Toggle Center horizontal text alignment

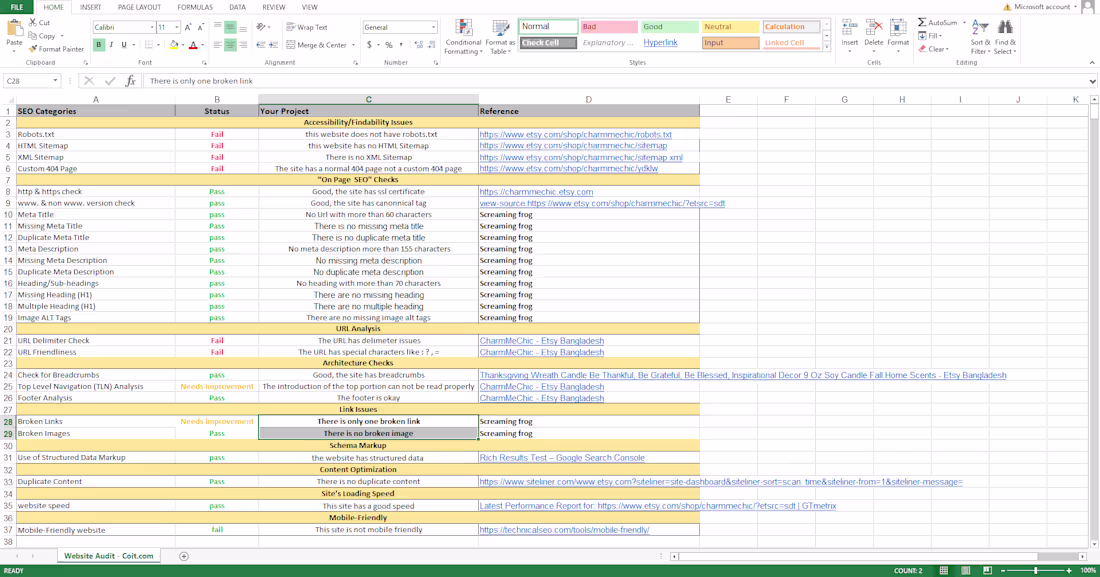tap(230, 45)
